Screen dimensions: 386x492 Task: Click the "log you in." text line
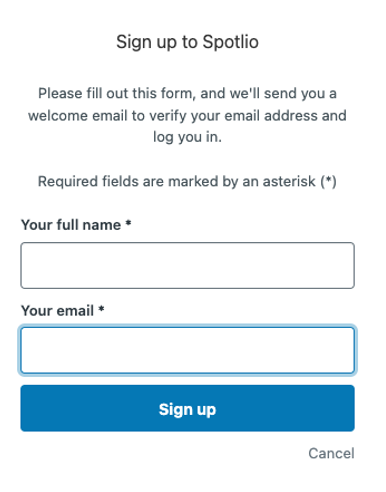(x=187, y=137)
